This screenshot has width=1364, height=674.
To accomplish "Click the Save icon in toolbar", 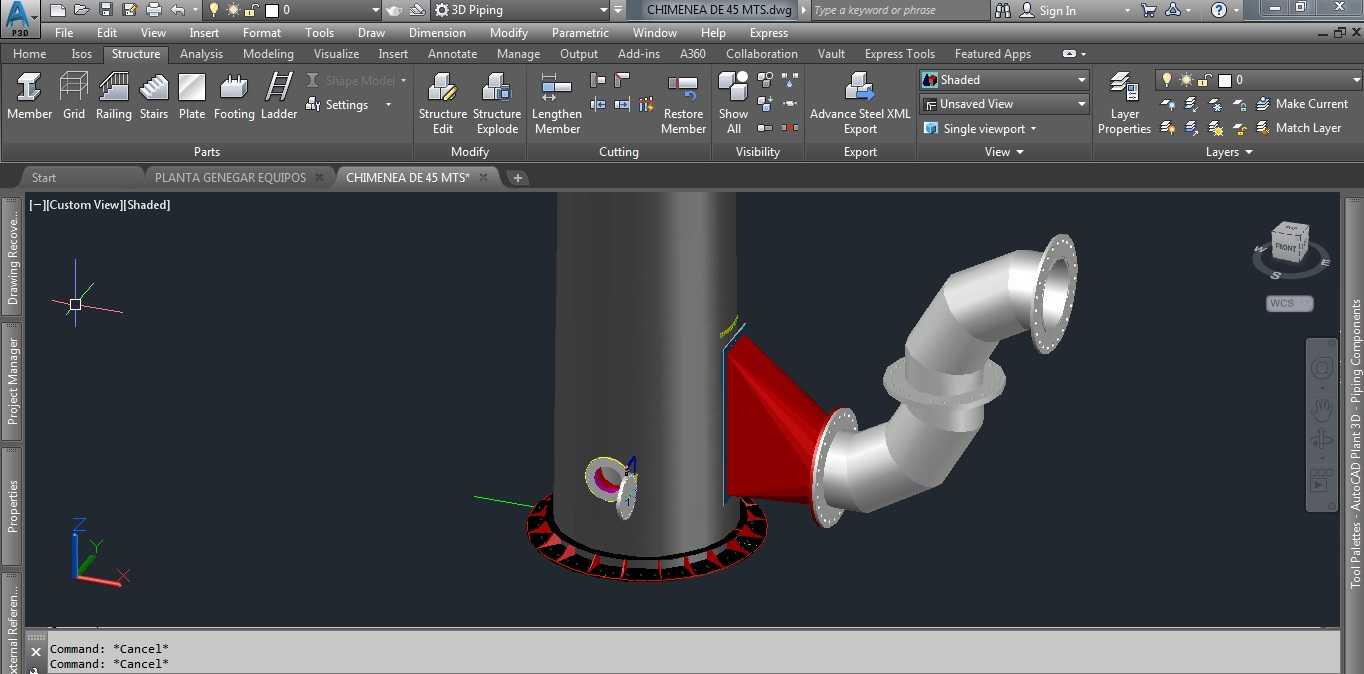I will 106,10.
